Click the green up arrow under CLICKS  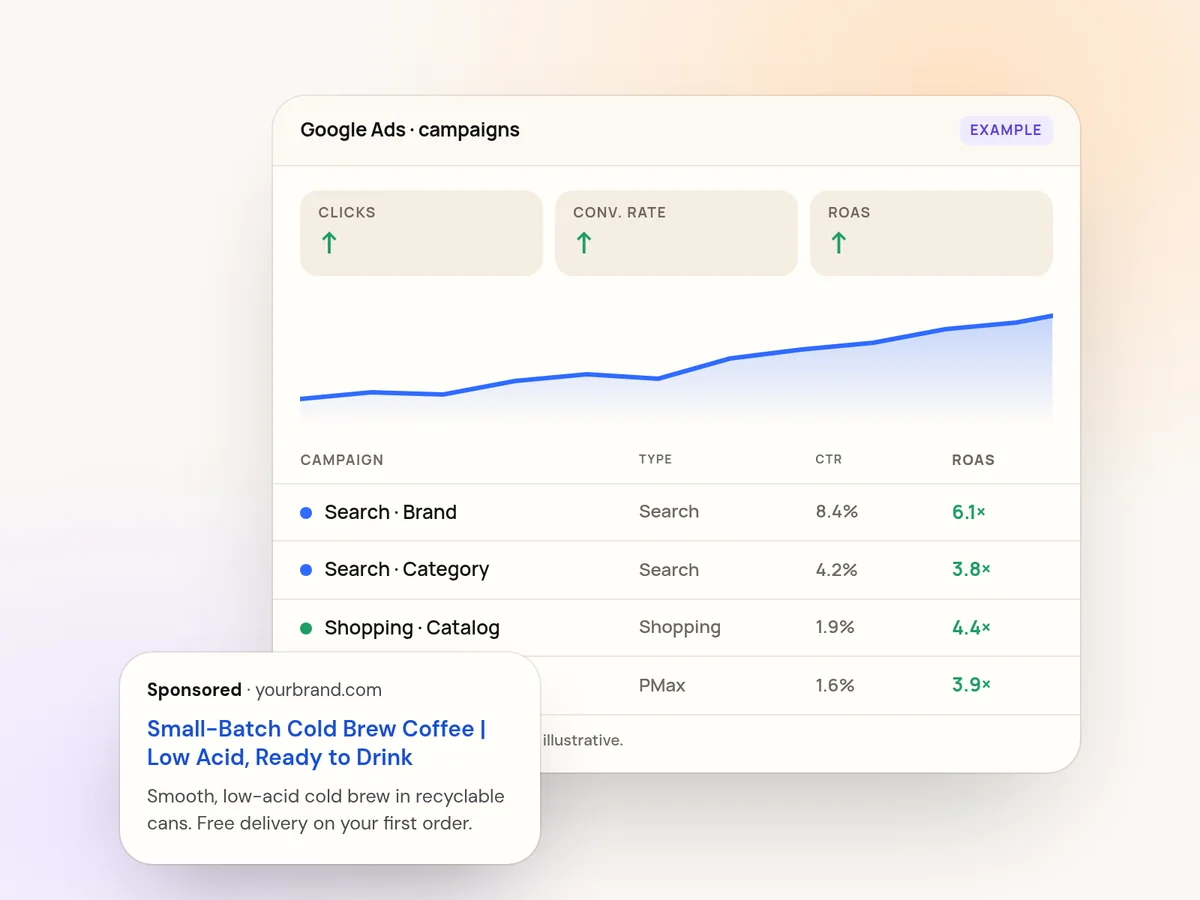point(329,242)
